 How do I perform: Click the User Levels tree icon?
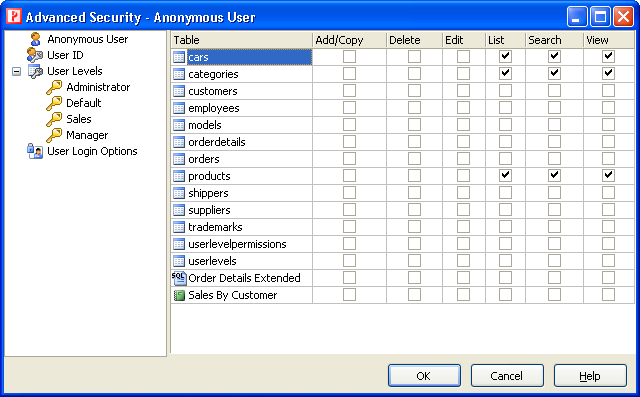tap(35, 71)
